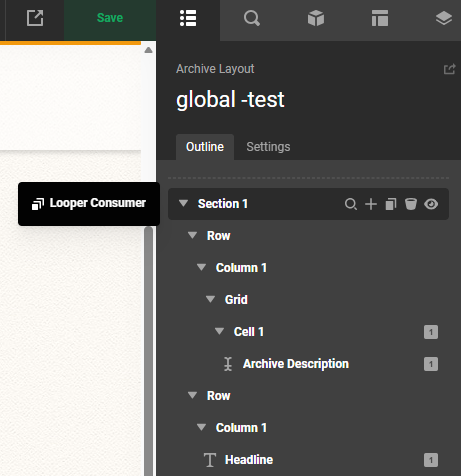Switch to the Settings tab
Screen dimensions: 461x476
click(x=268, y=147)
